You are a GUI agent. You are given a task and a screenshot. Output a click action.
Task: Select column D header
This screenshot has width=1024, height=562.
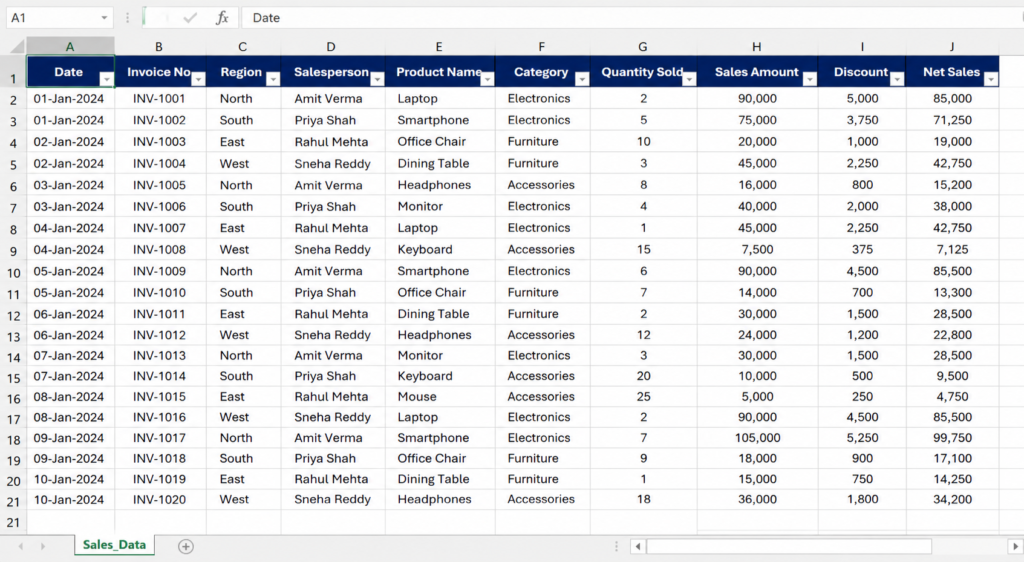pyautogui.click(x=331, y=46)
